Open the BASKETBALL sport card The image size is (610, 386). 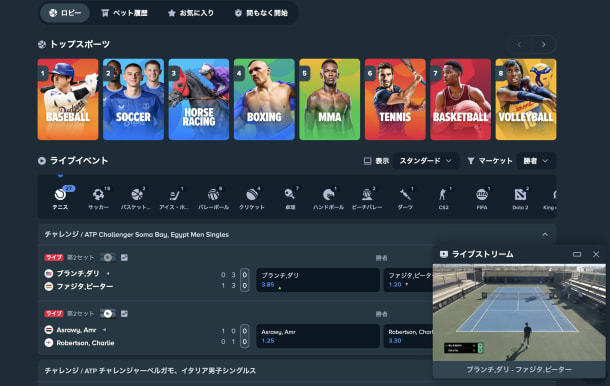pyautogui.click(x=461, y=99)
